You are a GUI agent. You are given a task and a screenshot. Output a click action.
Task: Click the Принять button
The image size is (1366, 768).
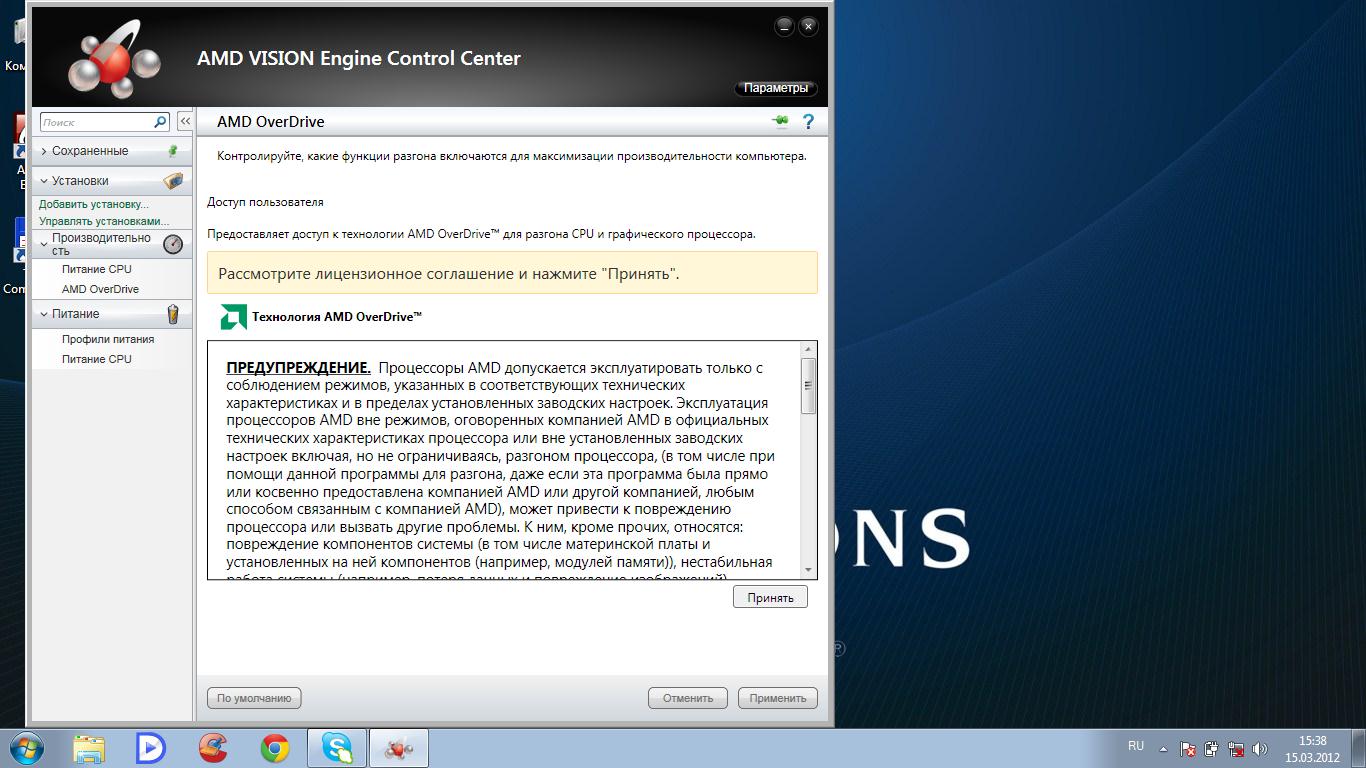point(770,597)
